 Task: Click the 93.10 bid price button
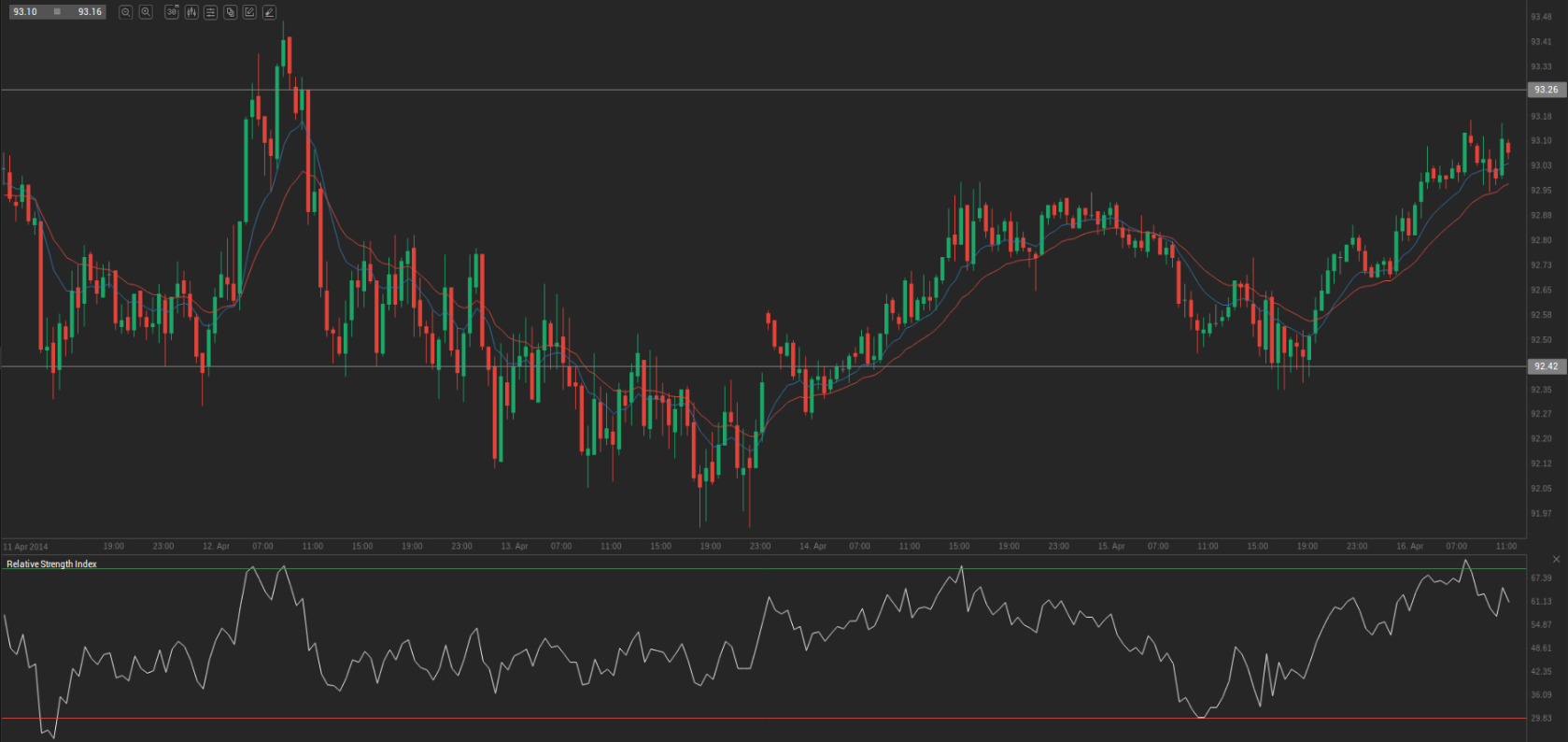tap(25, 12)
